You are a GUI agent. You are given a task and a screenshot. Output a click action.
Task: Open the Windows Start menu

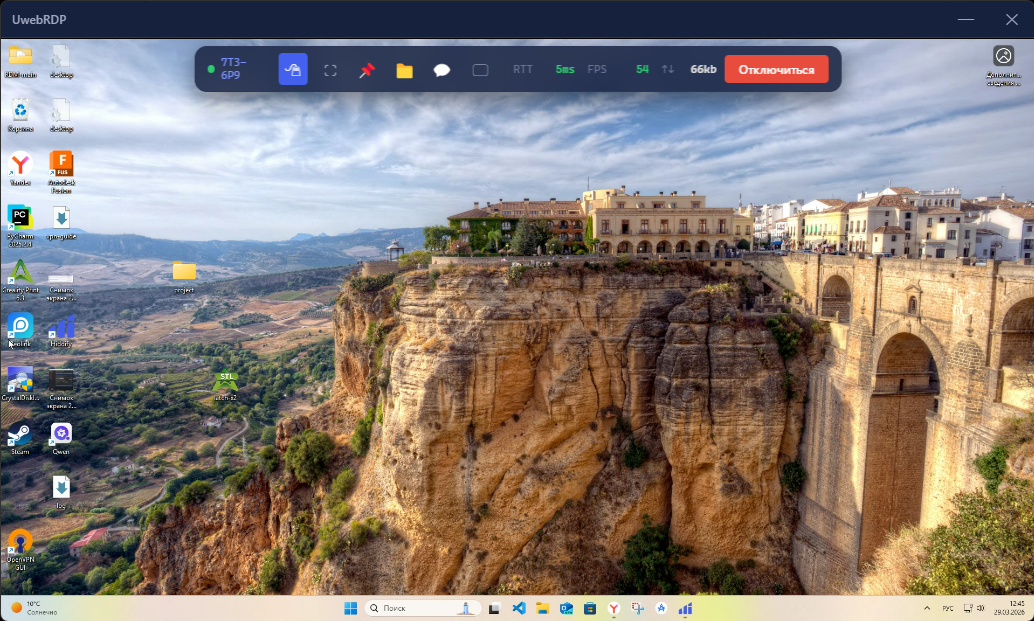[x=351, y=607]
